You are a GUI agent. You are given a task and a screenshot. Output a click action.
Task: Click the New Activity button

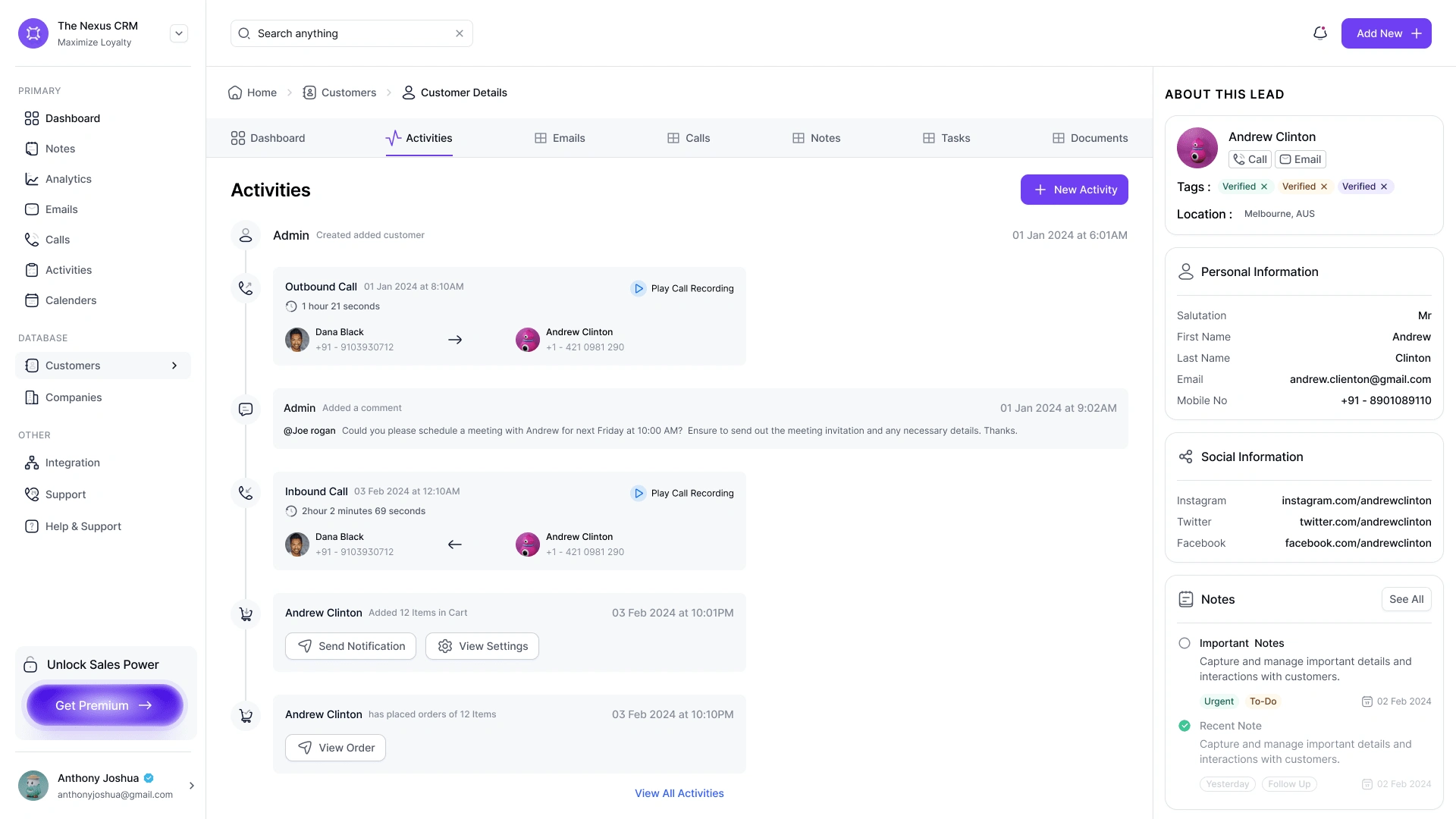[x=1074, y=189]
